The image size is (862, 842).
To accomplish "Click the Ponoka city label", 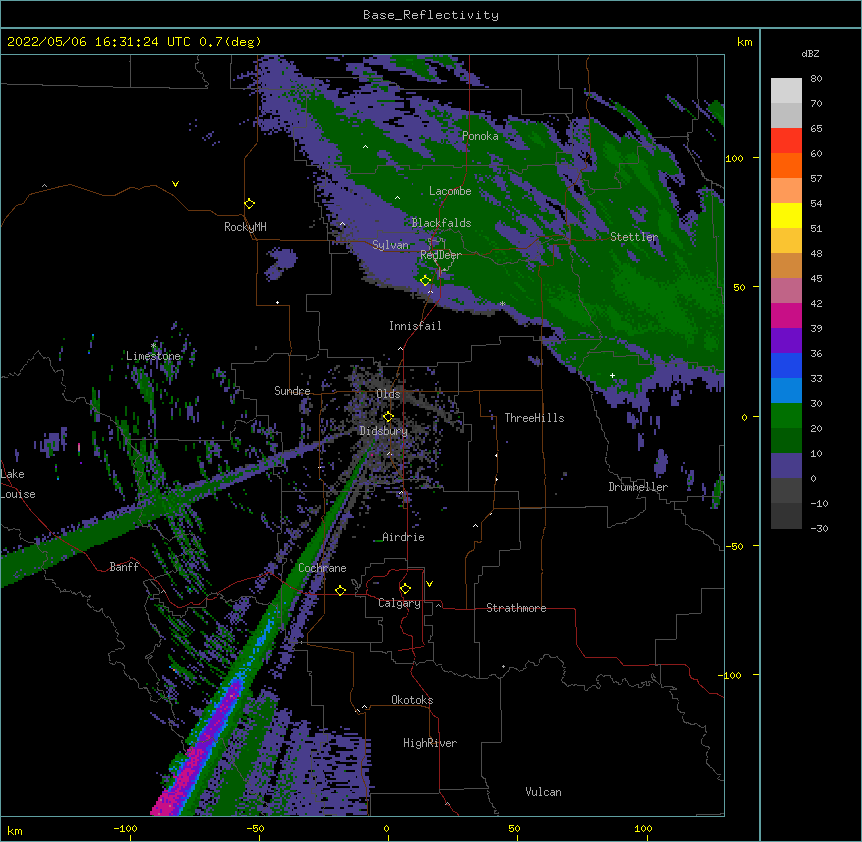I will [x=480, y=136].
